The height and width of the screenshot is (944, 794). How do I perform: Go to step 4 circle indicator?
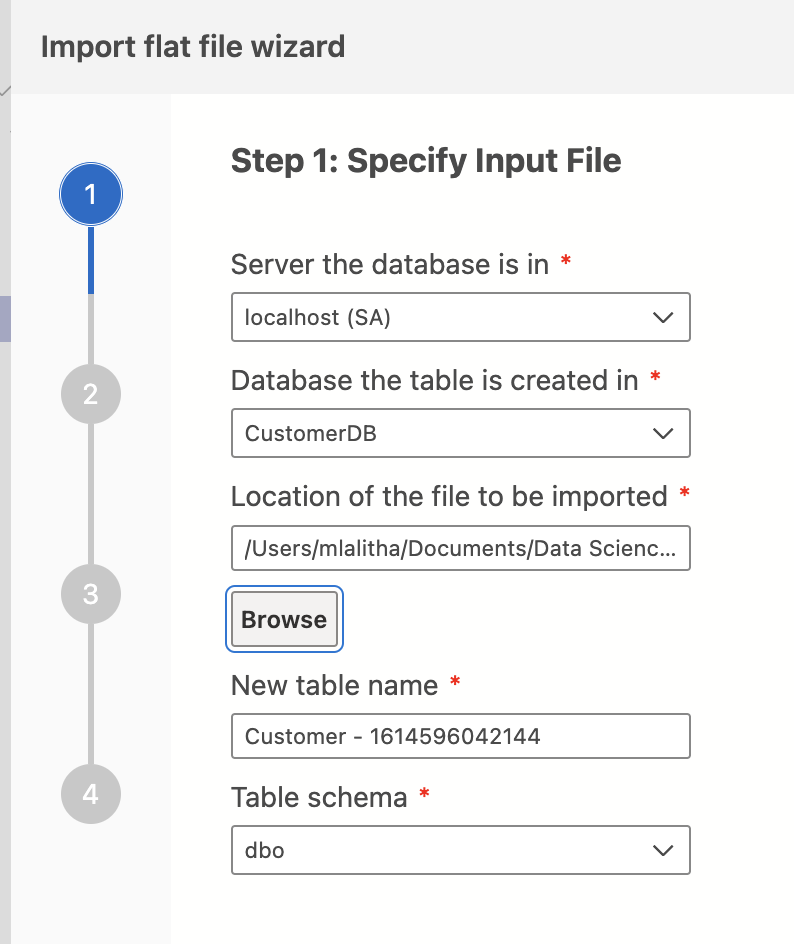(x=90, y=794)
